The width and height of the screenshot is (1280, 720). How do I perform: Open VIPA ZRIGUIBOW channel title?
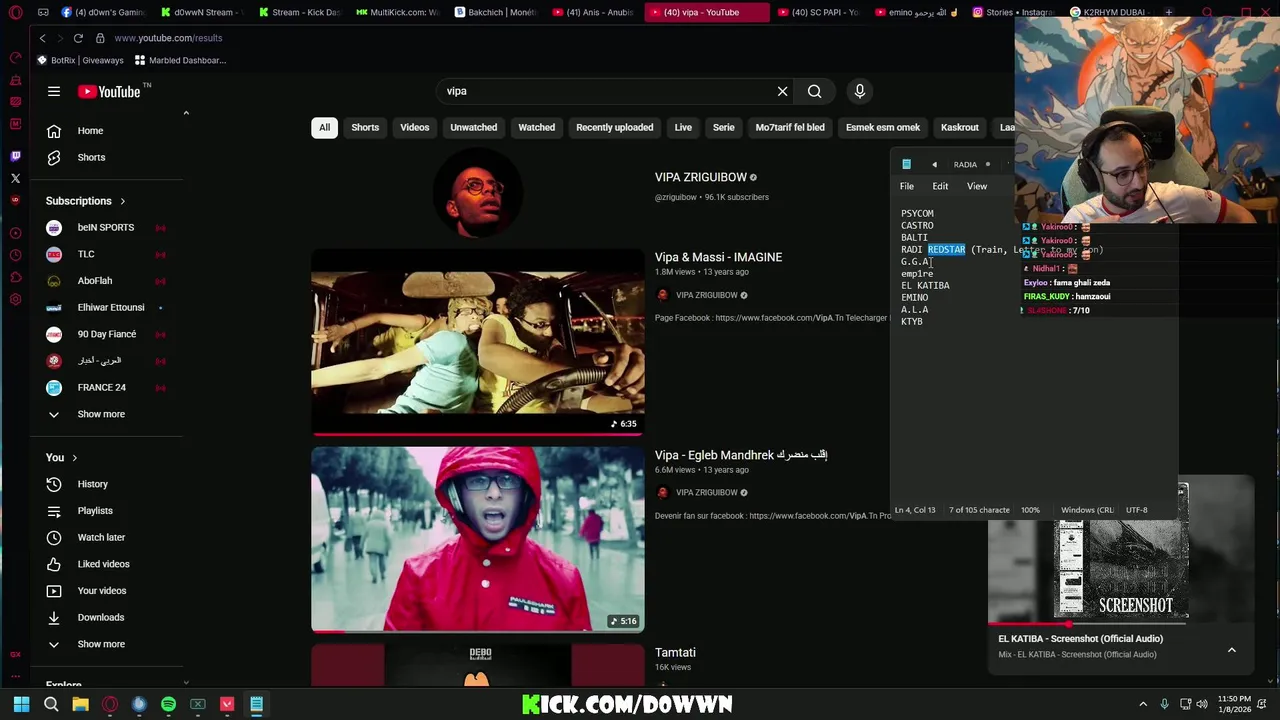(701, 177)
